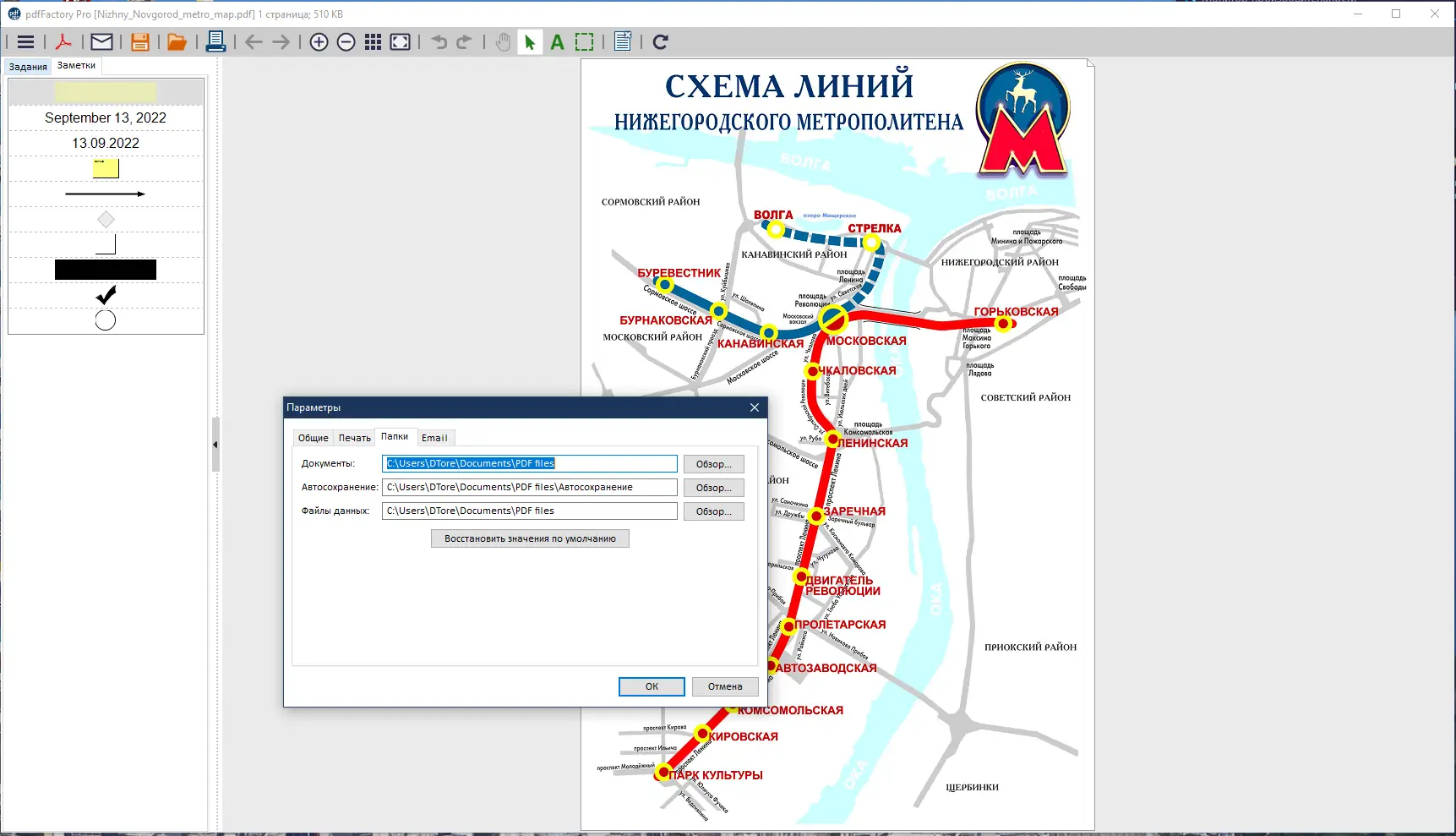This screenshot has height=836, width=1456.
Task: Click the refresh circular arrow icon
Action: pyautogui.click(x=661, y=42)
